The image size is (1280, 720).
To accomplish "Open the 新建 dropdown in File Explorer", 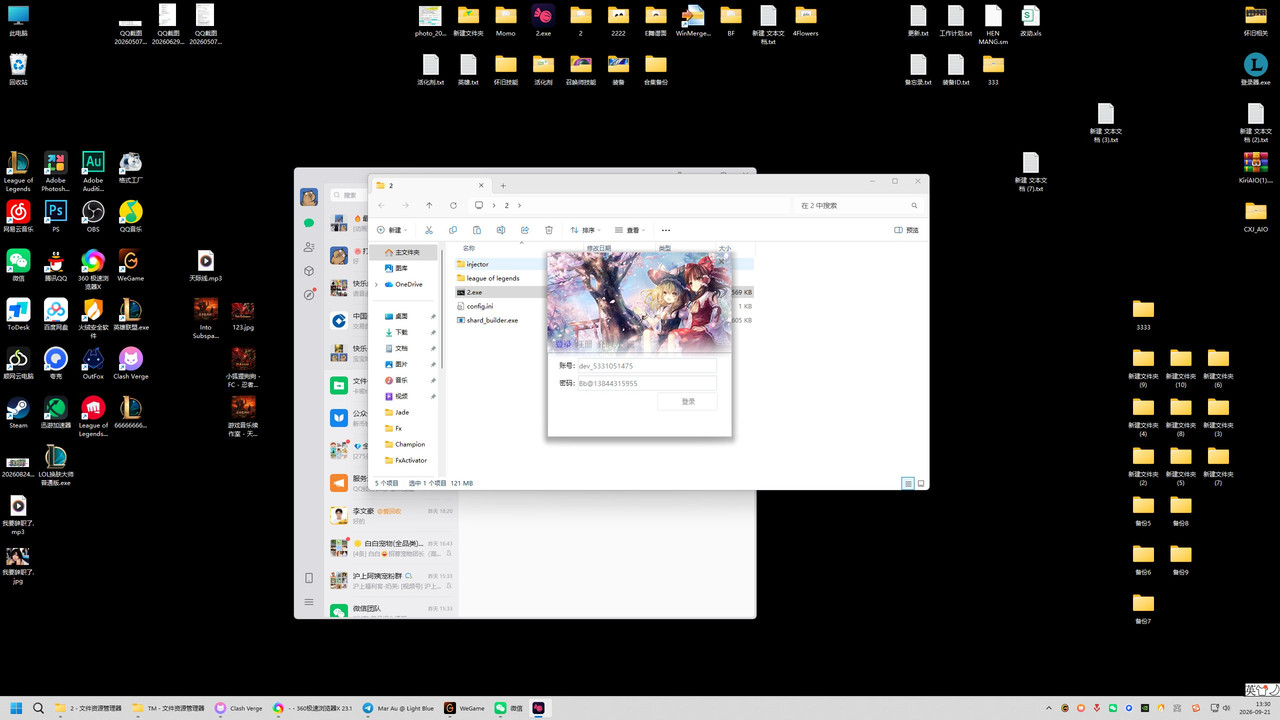I will pyautogui.click(x=391, y=230).
